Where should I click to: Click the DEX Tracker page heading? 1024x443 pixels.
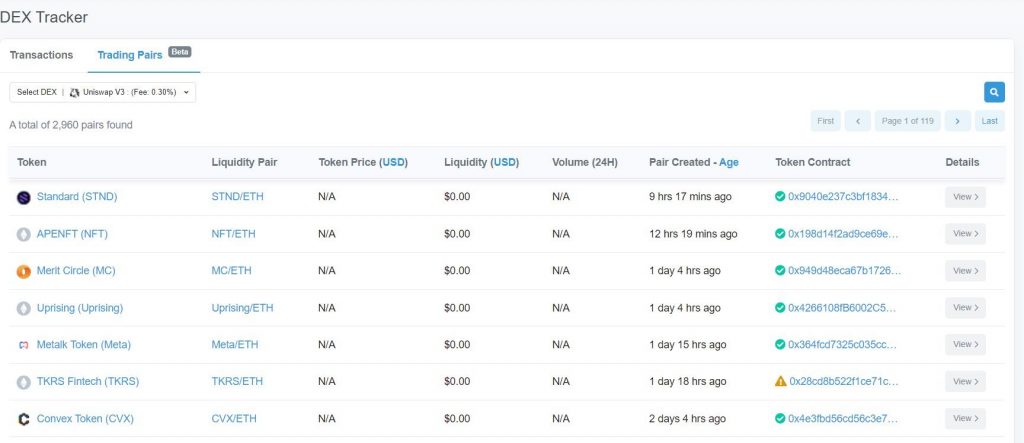pyautogui.click(x=44, y=17)
